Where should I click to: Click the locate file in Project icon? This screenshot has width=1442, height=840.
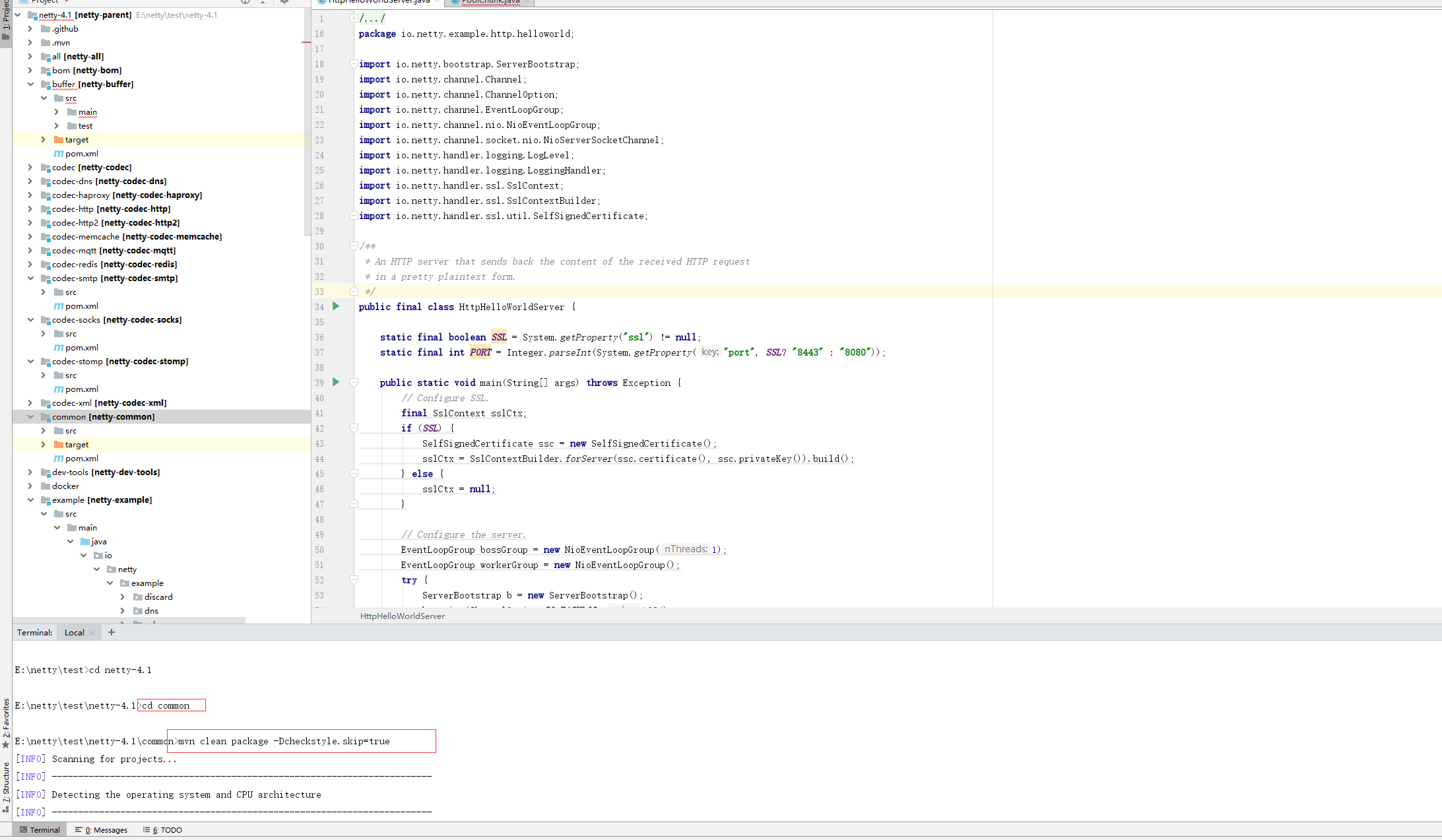pos(245,3)
